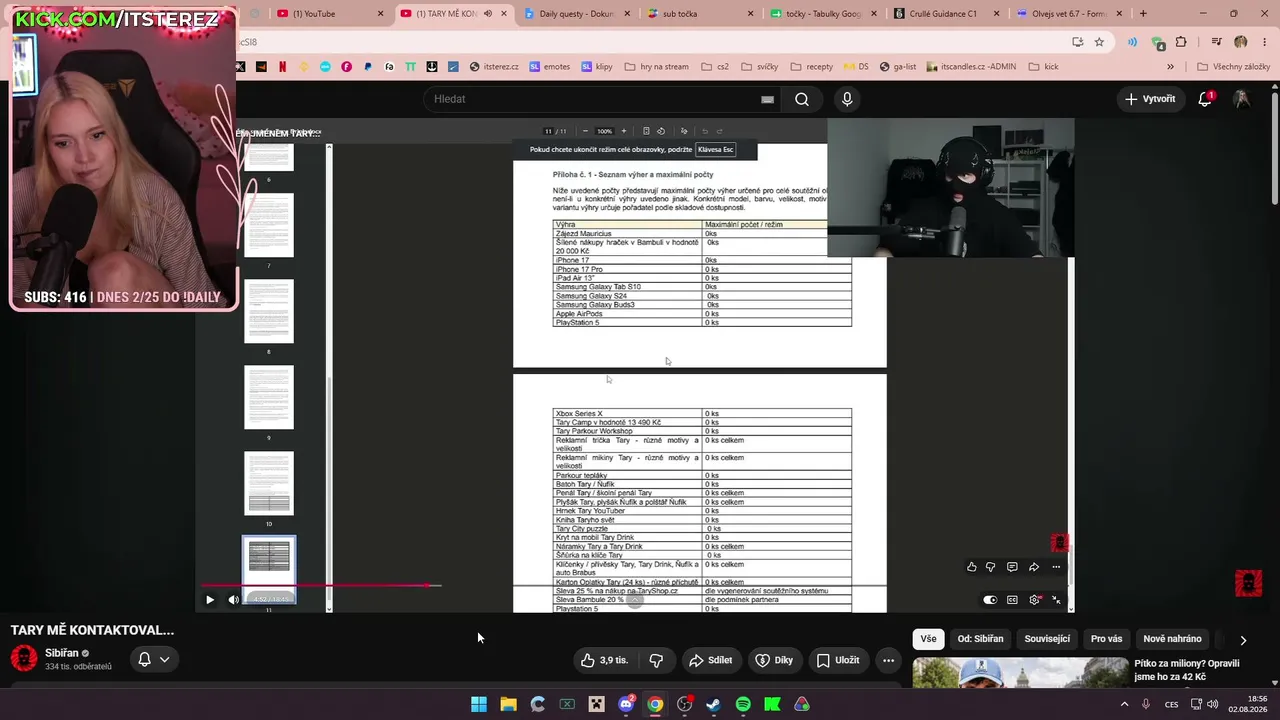Open File Explorer from the taskbar
Viewport: 1280px width, 720px height.
[x=508, y=704]
